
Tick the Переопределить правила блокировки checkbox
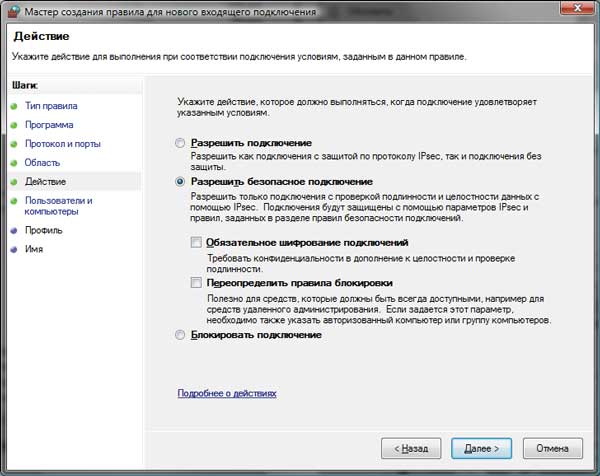tap(195, 283)
